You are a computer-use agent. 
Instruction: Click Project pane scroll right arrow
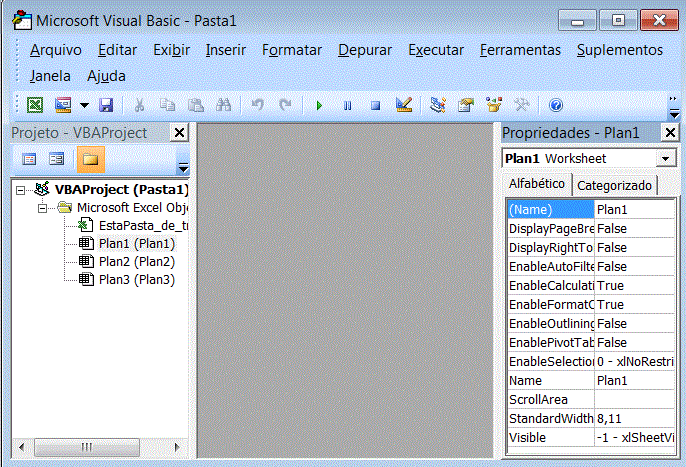[177, 447]
